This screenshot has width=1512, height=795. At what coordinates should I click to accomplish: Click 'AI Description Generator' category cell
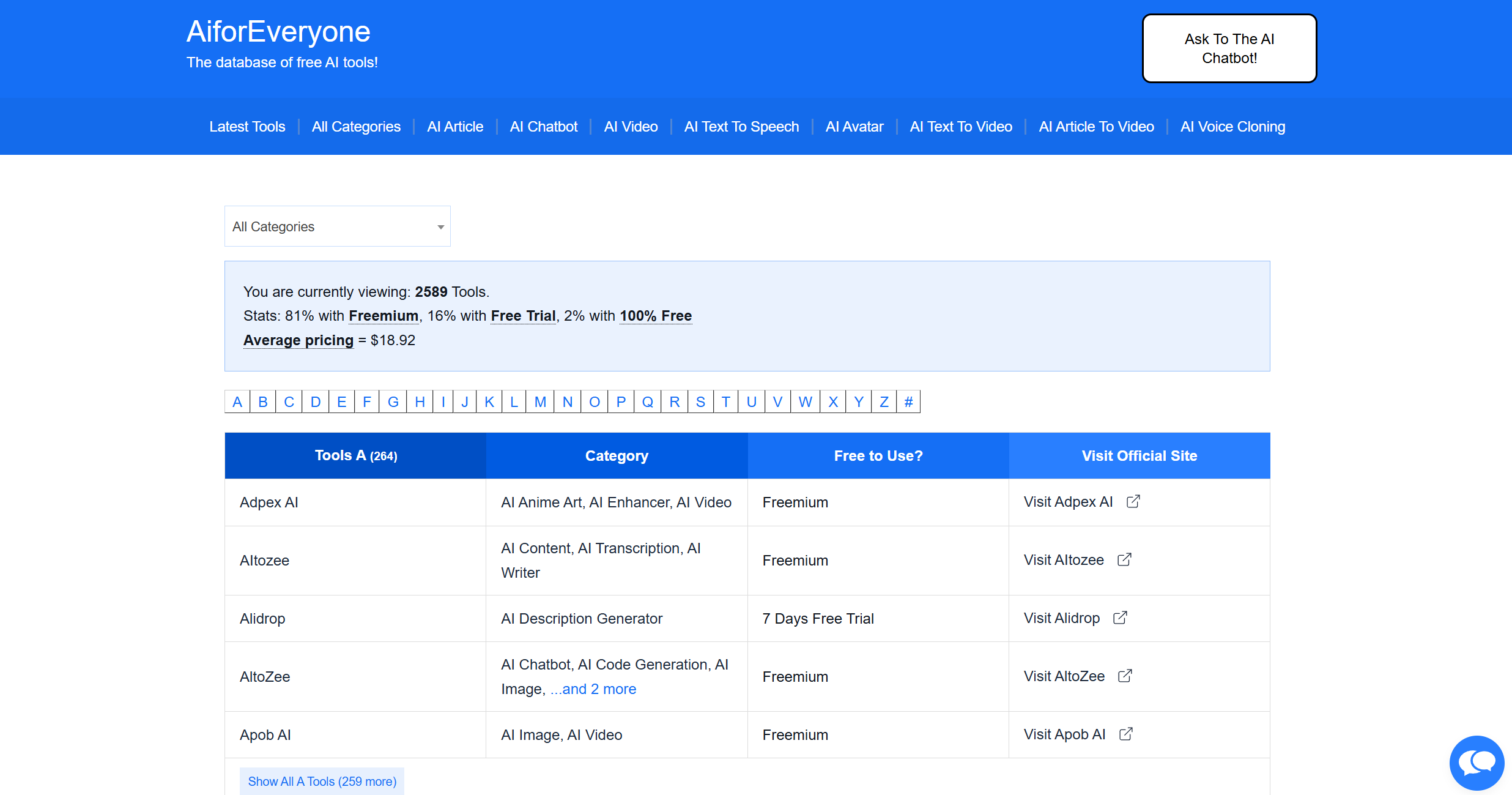[x=617, y=619]
